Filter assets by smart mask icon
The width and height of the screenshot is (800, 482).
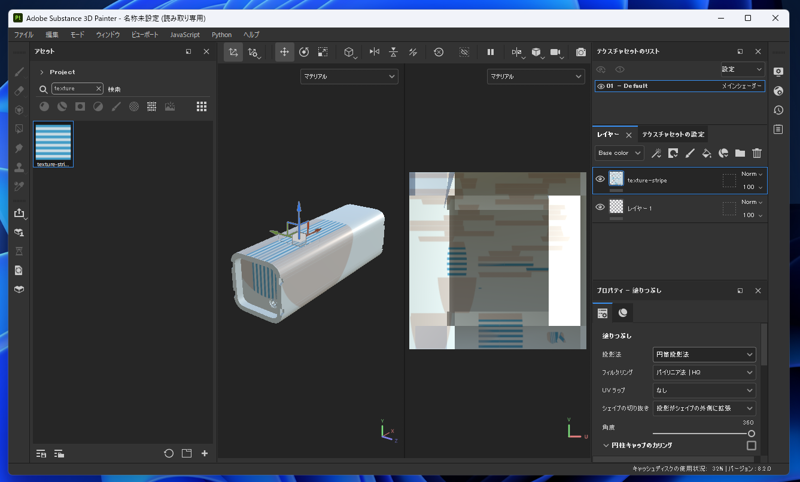coord(80,106)
